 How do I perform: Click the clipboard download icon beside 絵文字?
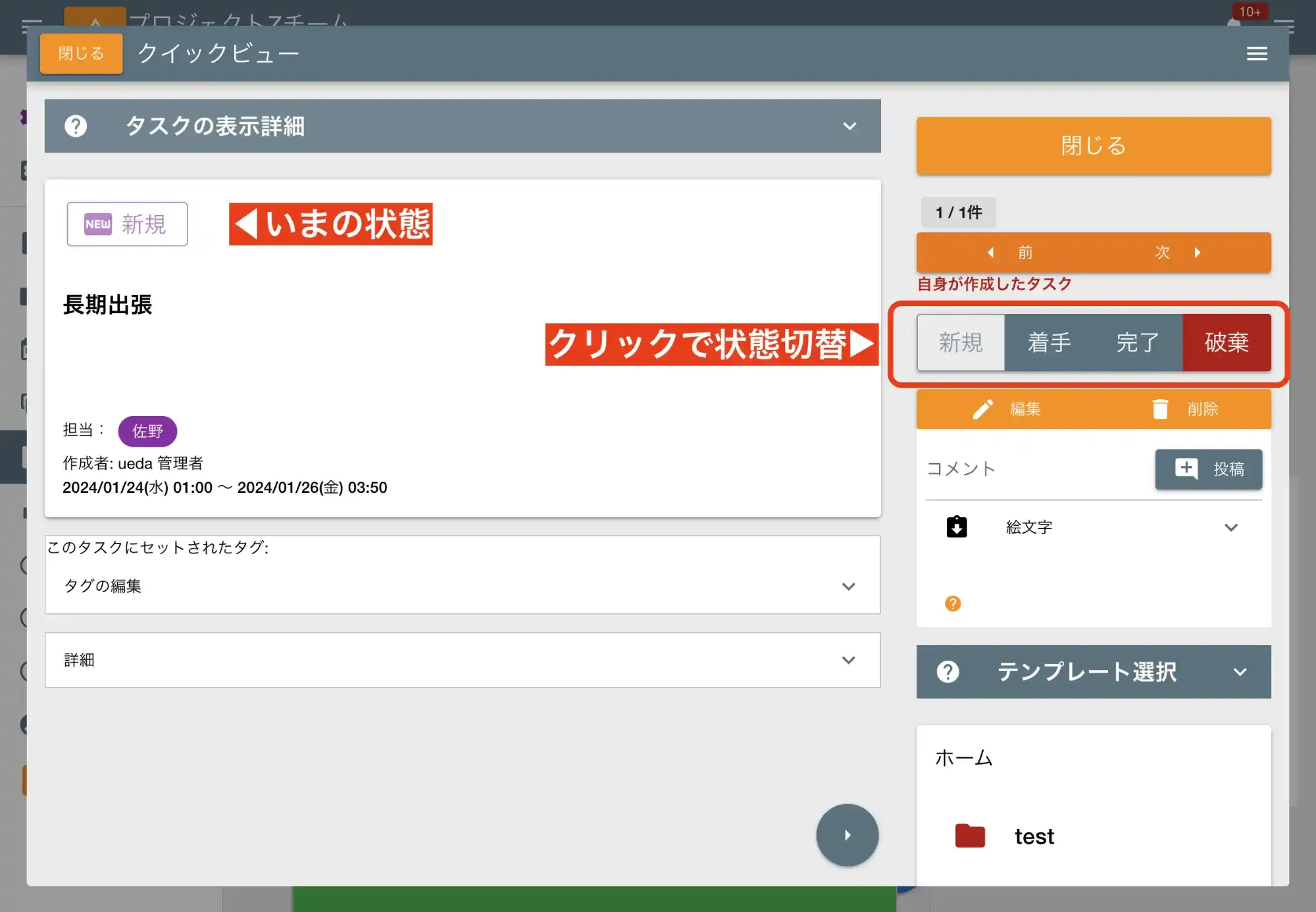957,526
